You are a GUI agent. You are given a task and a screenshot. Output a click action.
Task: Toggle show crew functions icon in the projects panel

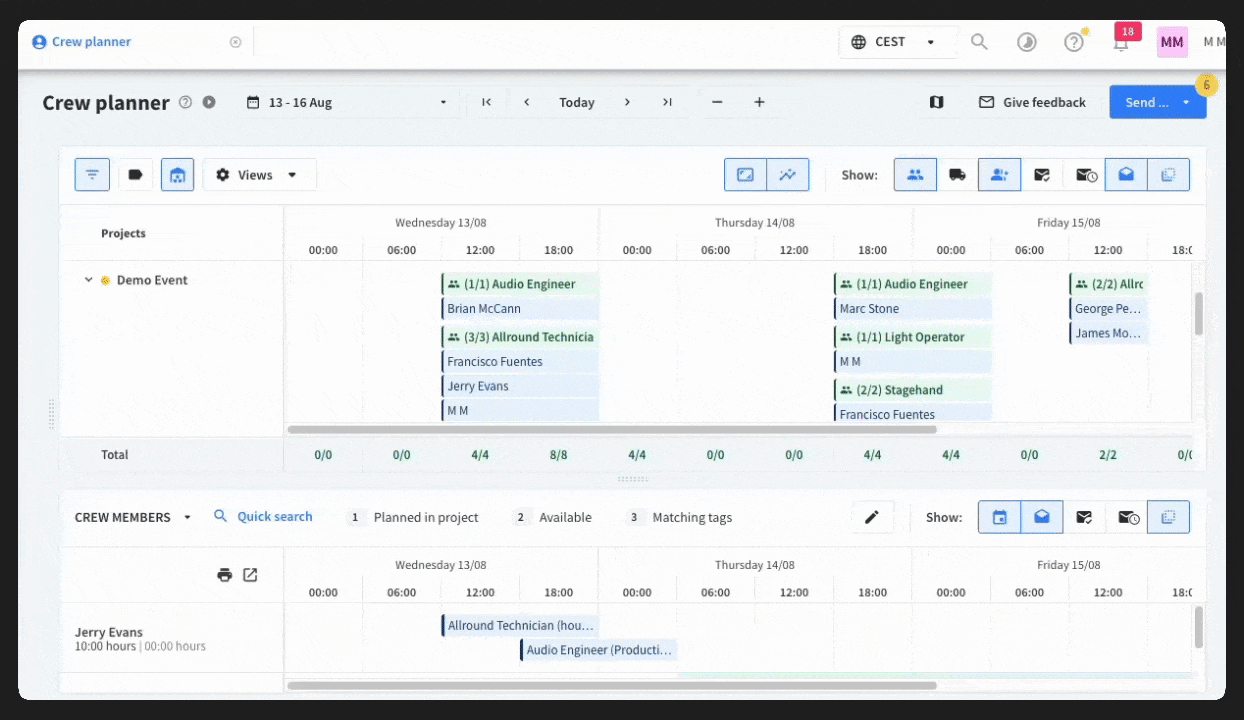(x=915, y=175)
